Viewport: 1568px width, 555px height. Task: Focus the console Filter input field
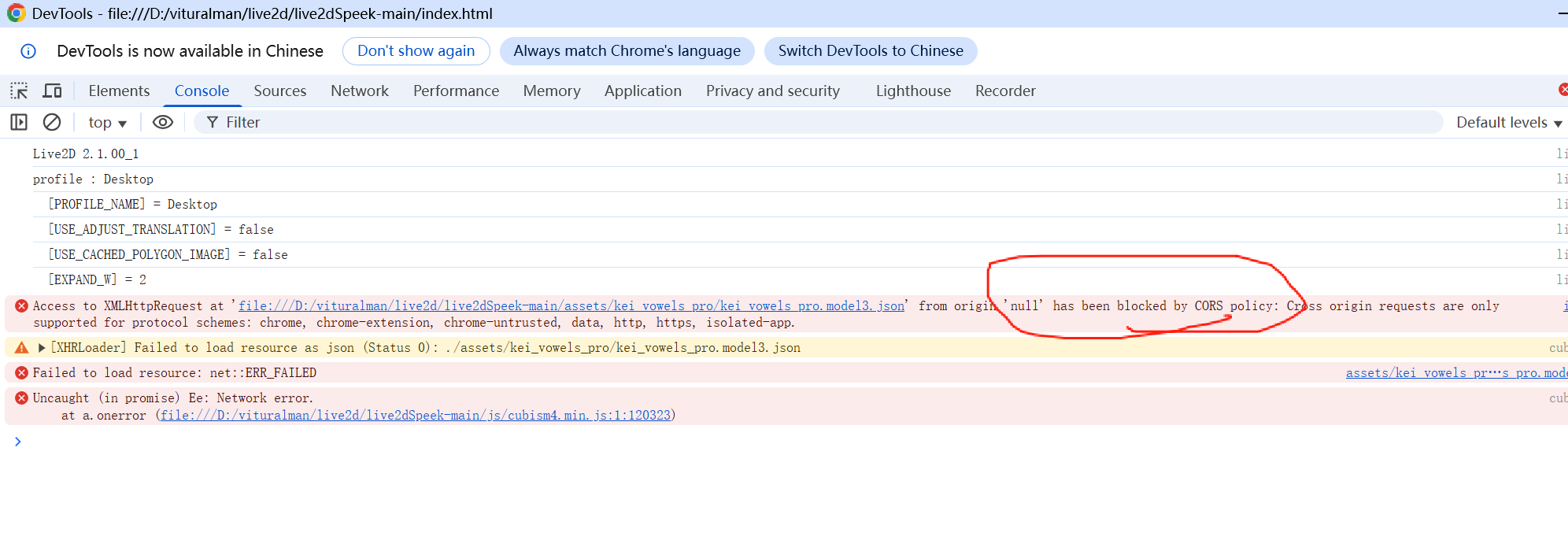coord(819,122)
